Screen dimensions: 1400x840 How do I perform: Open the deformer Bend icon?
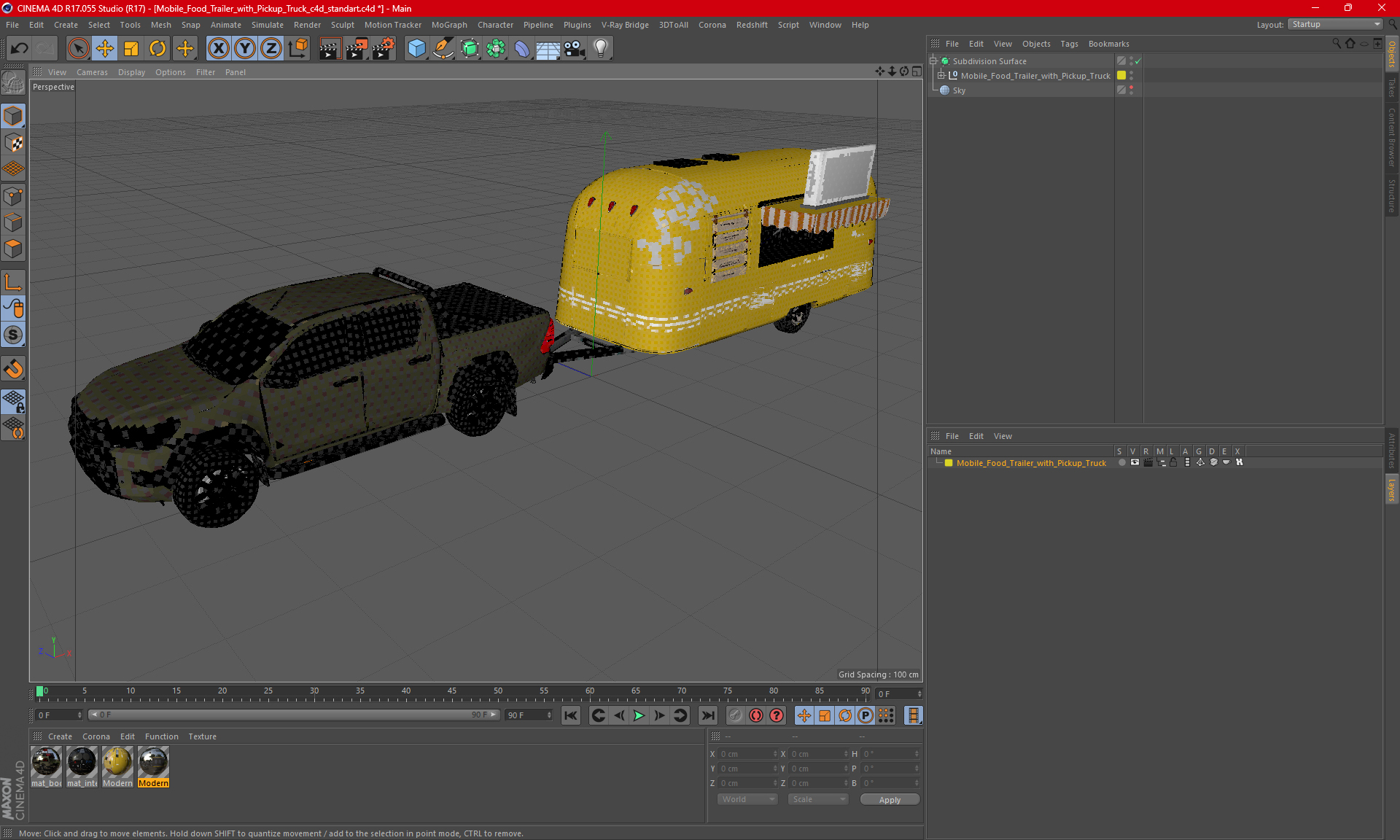point(522,49)
